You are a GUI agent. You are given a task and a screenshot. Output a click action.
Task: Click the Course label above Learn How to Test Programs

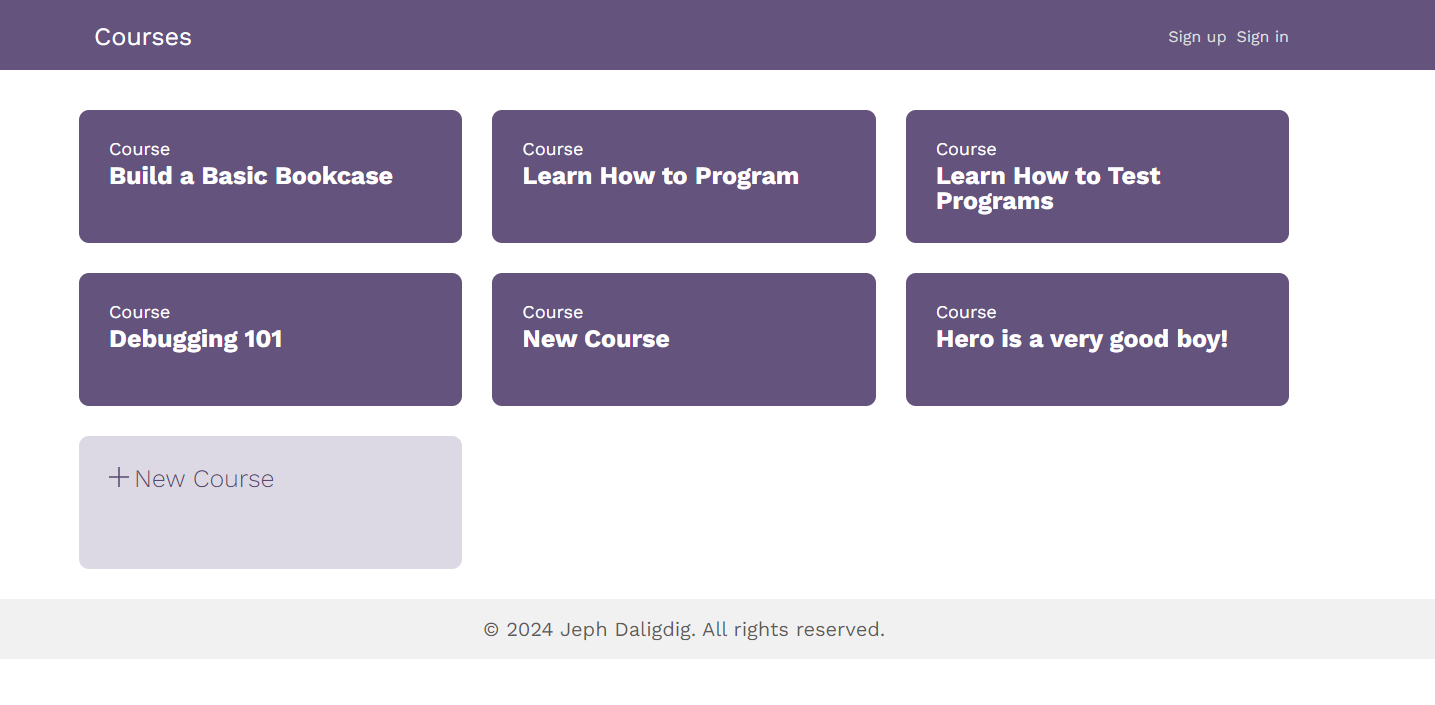pos(966,149)
